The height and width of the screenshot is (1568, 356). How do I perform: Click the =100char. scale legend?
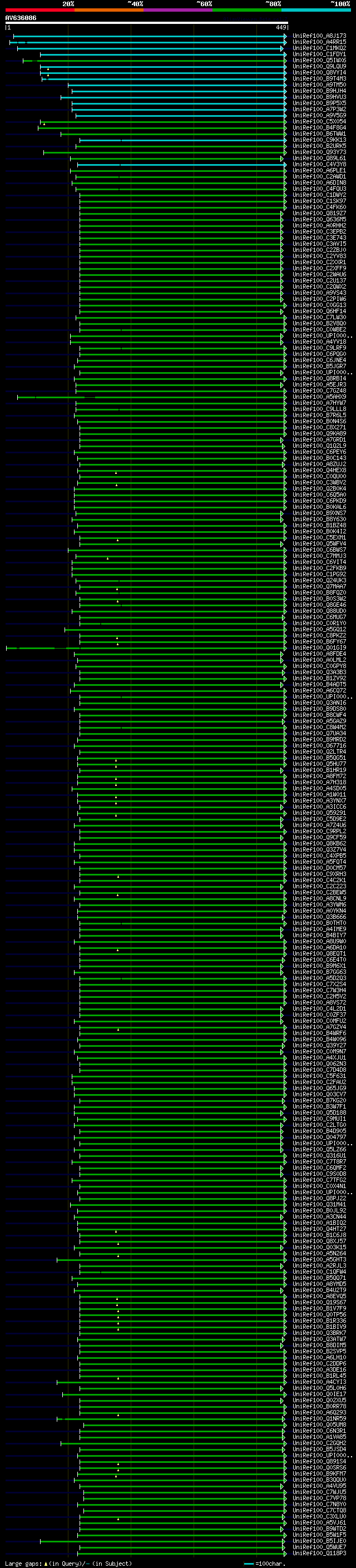(x=264, y=1564)
